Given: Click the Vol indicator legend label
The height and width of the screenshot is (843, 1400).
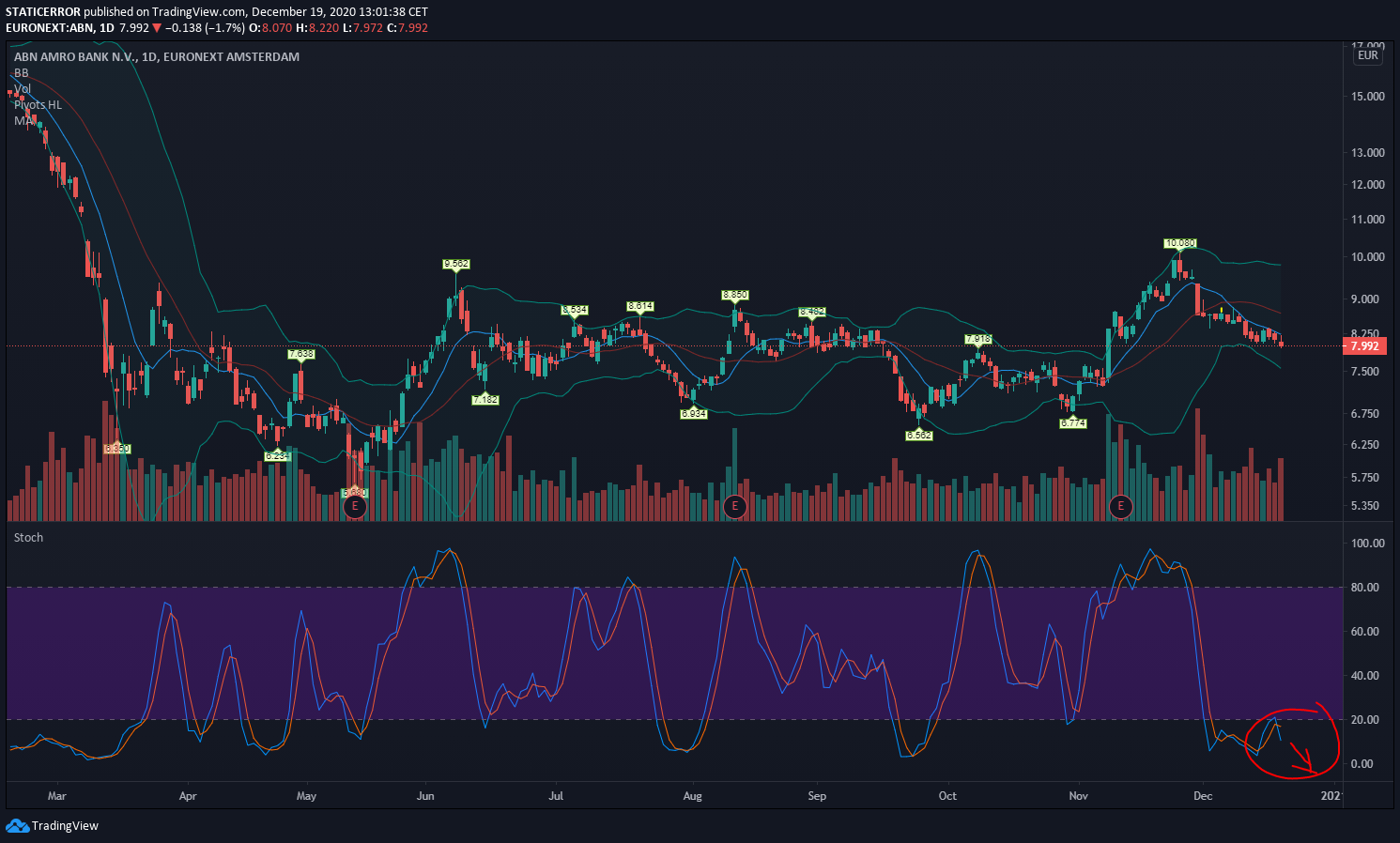Looking at the screenshot, I should tap(23, 88).
